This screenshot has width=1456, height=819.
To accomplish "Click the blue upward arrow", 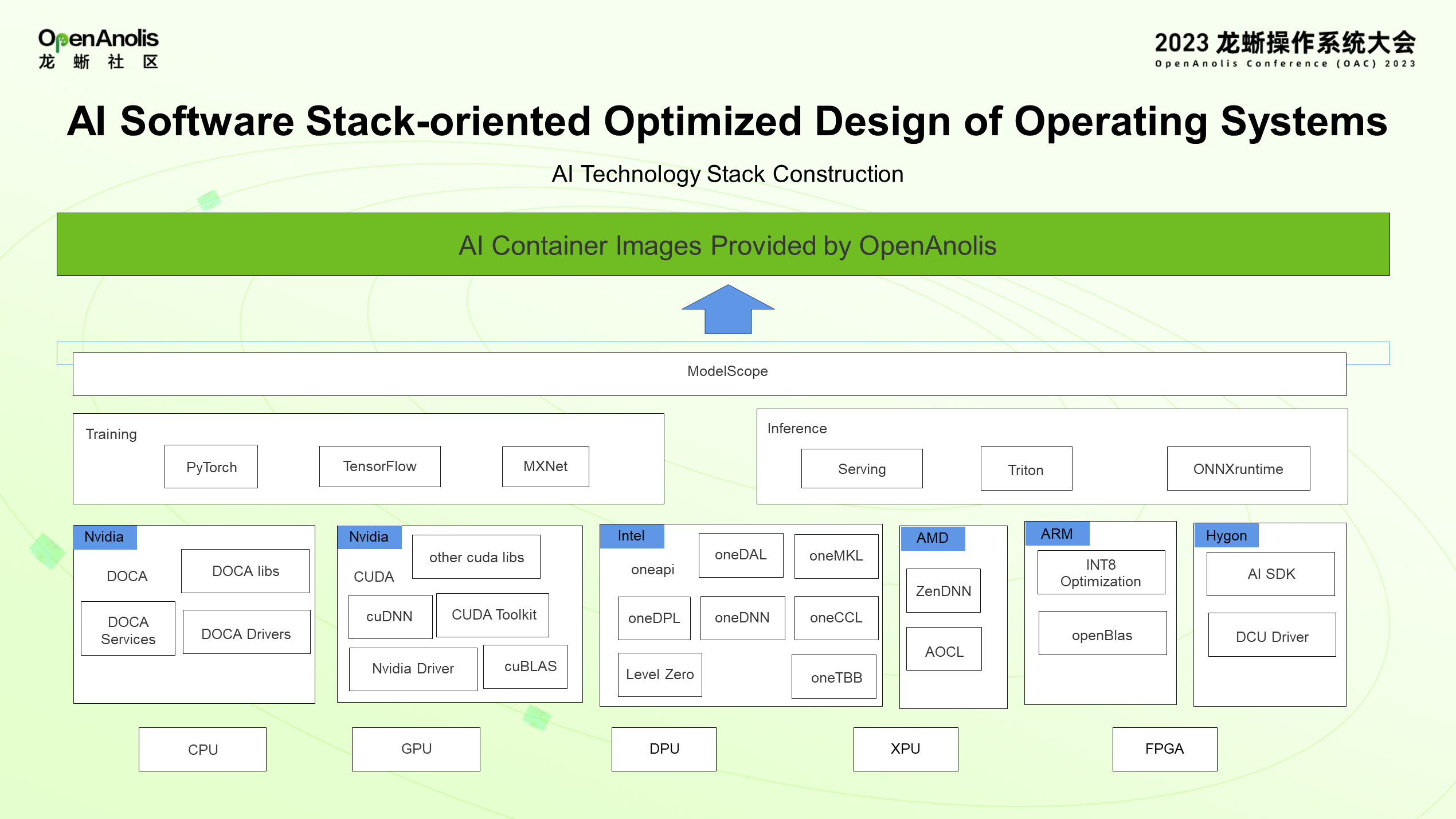I will (728, 309).
